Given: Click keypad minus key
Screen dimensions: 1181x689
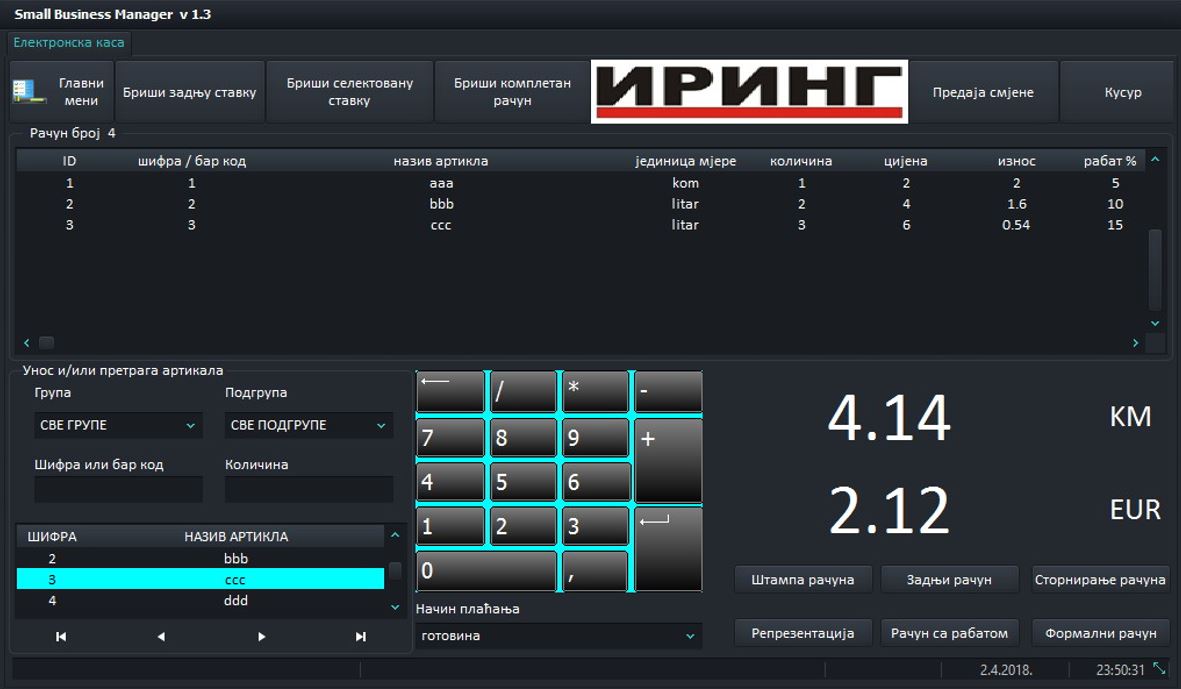Looking at the screenshot, I should coord(668,392).
